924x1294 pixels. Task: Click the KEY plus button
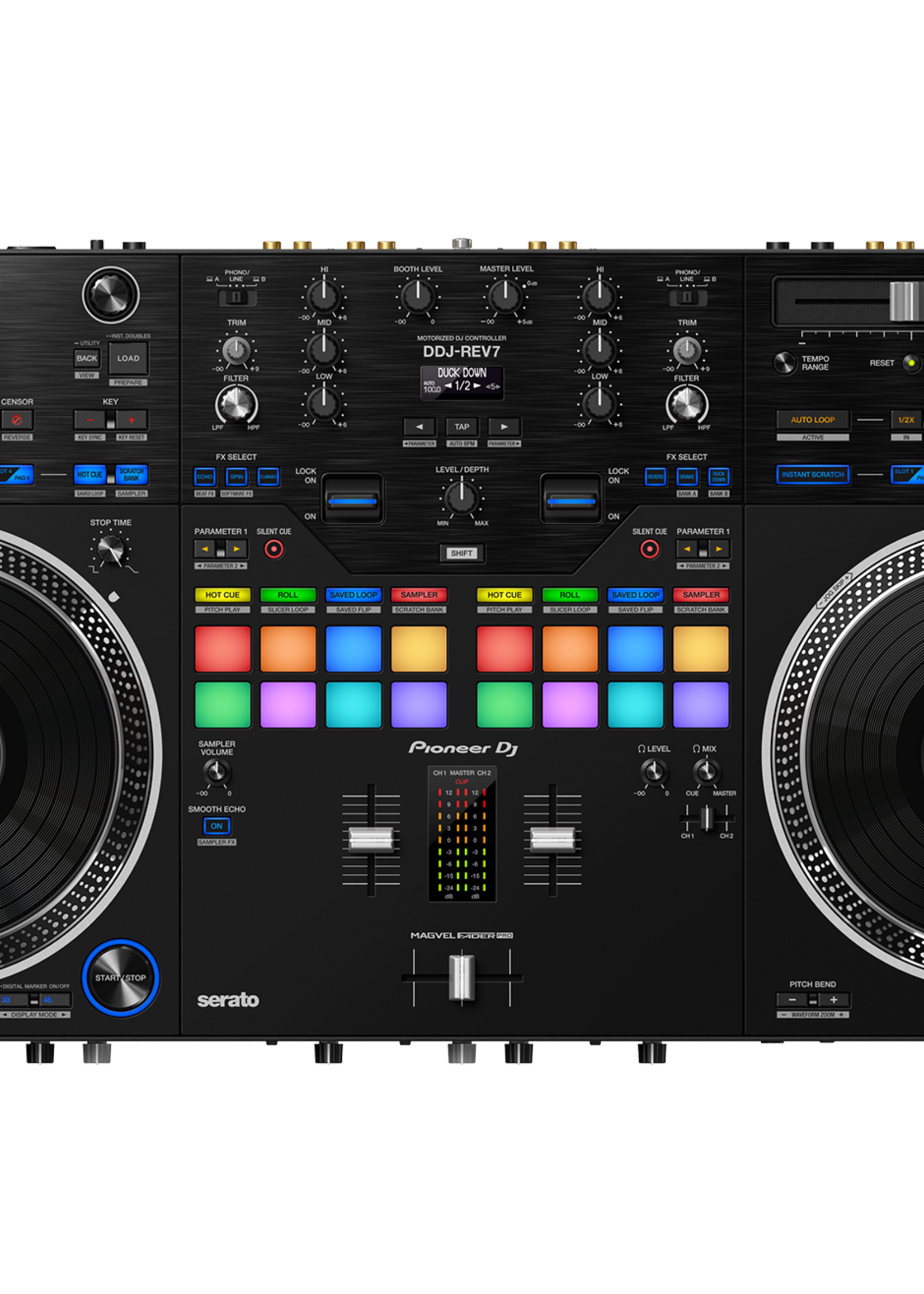[131, 420]
